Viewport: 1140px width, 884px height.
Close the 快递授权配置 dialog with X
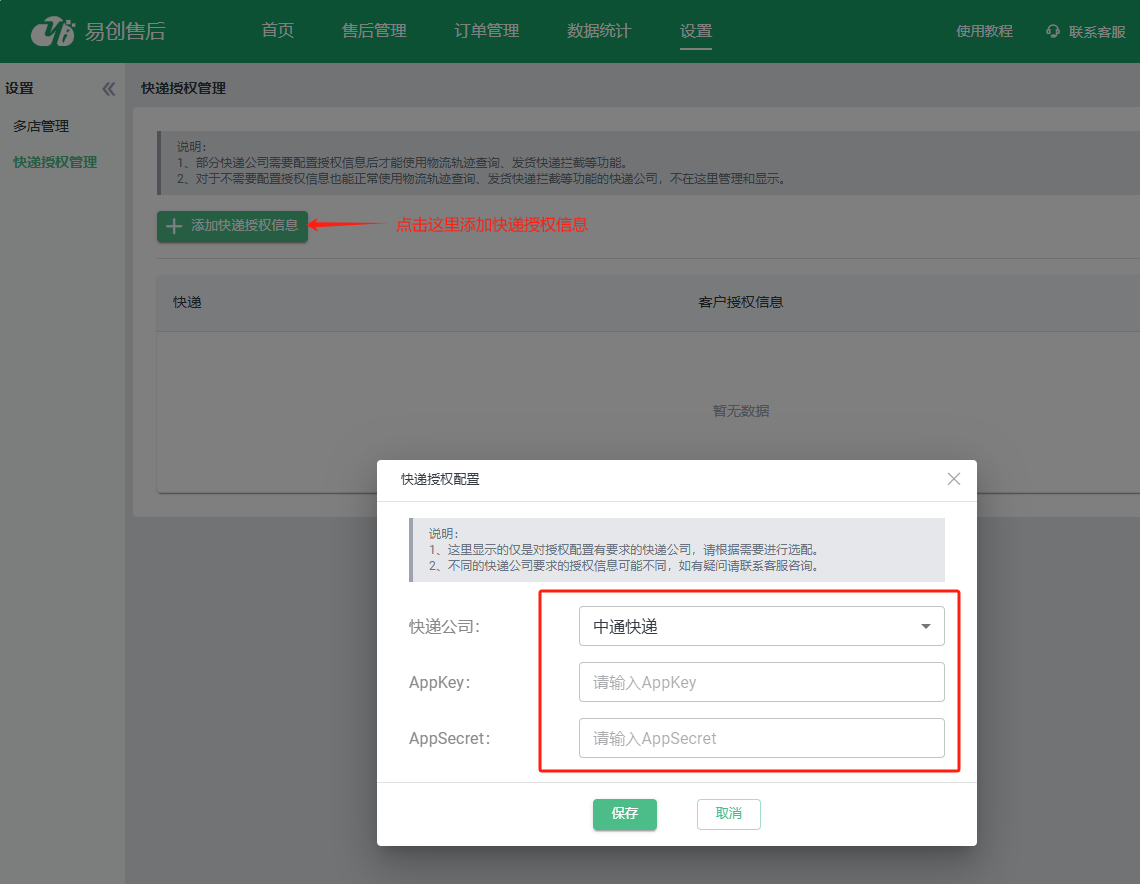click(953, 479)
